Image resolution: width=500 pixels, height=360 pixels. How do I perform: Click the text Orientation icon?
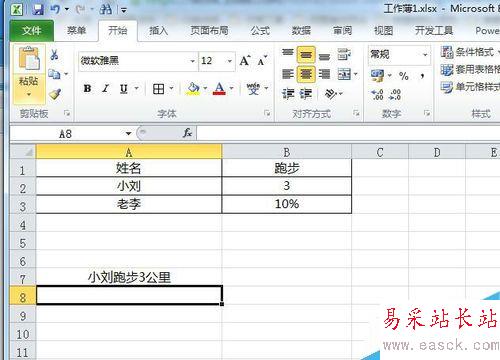(331, 94)
